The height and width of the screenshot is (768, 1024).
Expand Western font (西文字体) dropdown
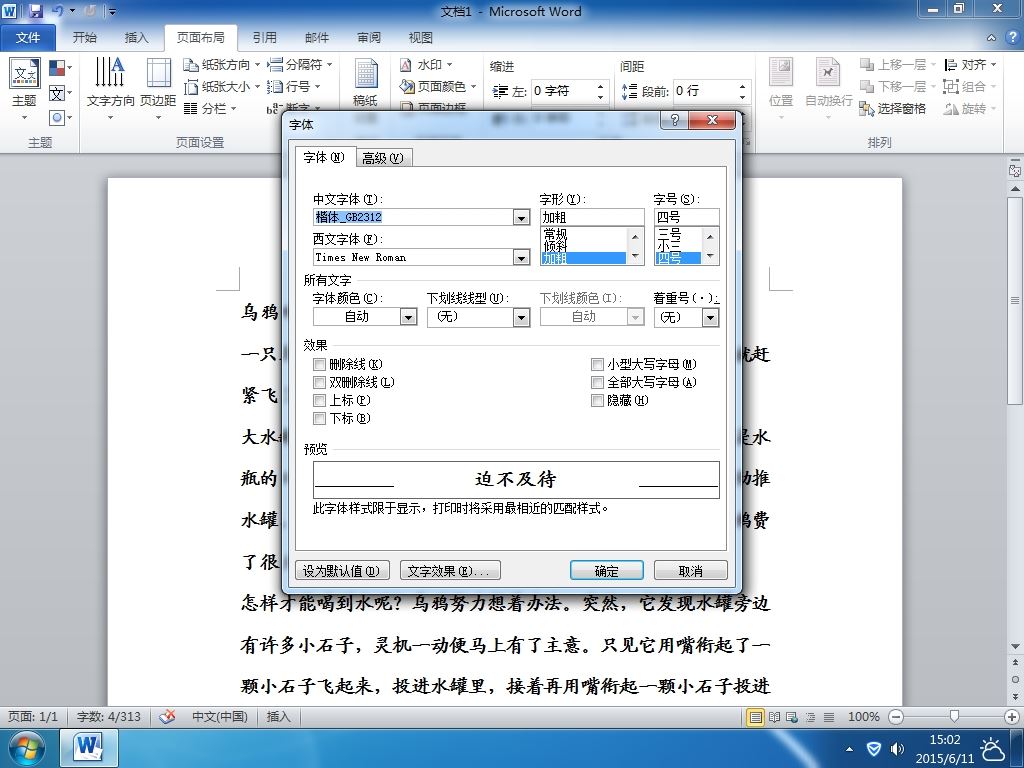pyautogui.click(x=521, y=257)
